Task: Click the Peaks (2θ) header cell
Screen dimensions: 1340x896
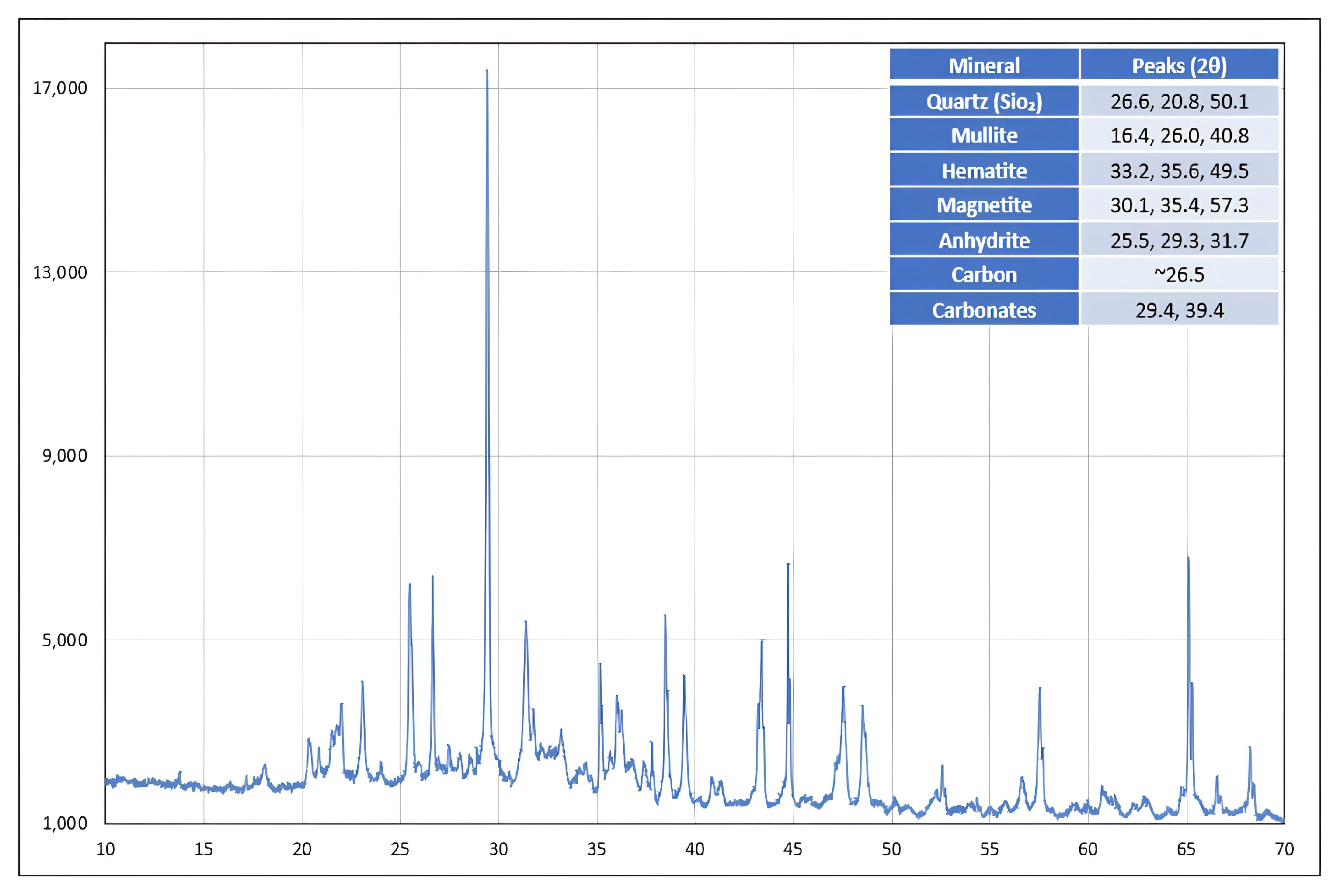Action: coord(1179,65)
